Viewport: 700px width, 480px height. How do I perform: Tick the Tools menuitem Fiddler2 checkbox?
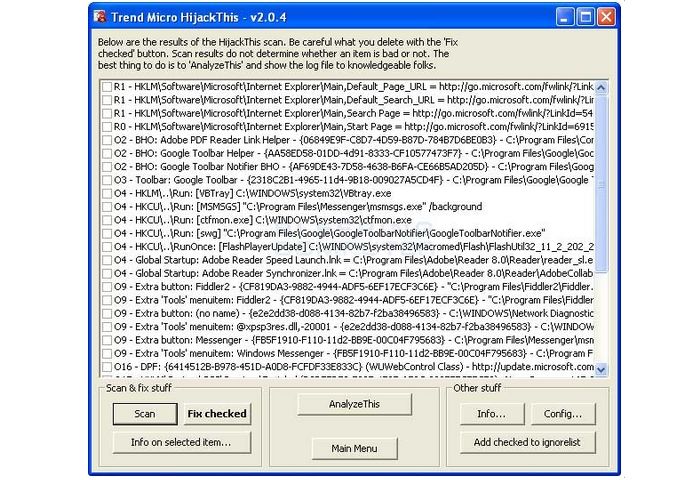[107, 300]
